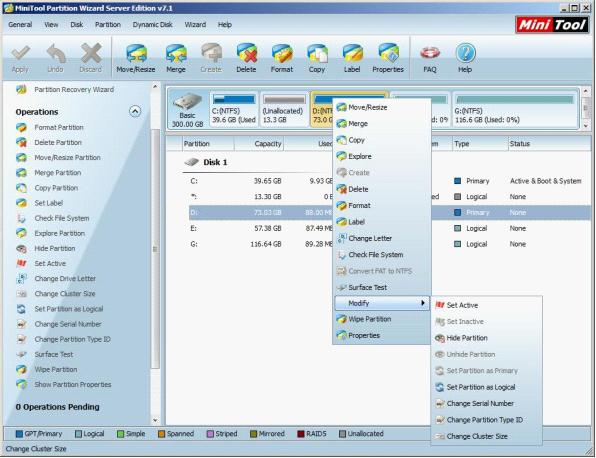Open the Dynamic Disk menu
Viewport: 596px width, 458px height.
152,25
